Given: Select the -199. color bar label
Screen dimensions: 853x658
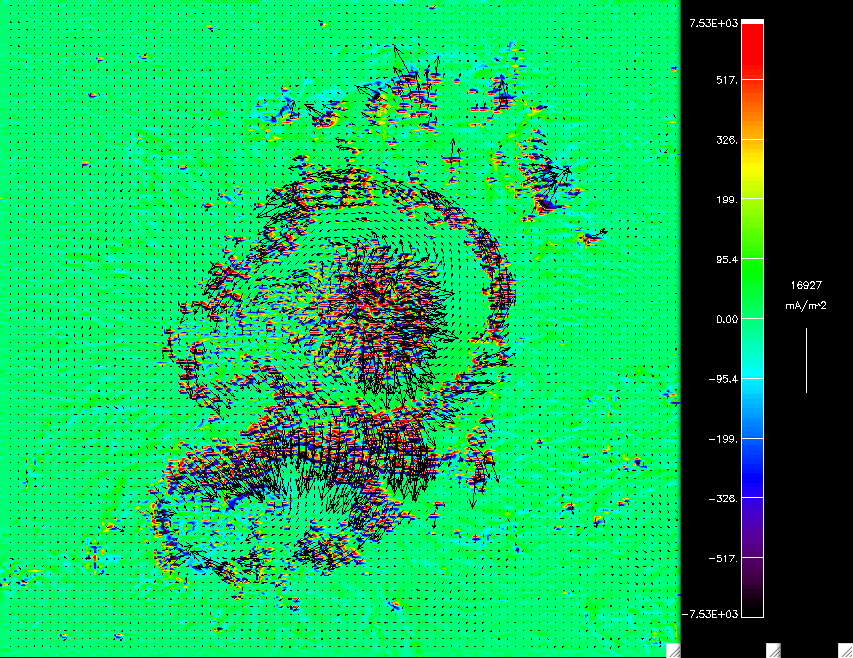Looking at the screenshot, I should click(x=724, y=439).
